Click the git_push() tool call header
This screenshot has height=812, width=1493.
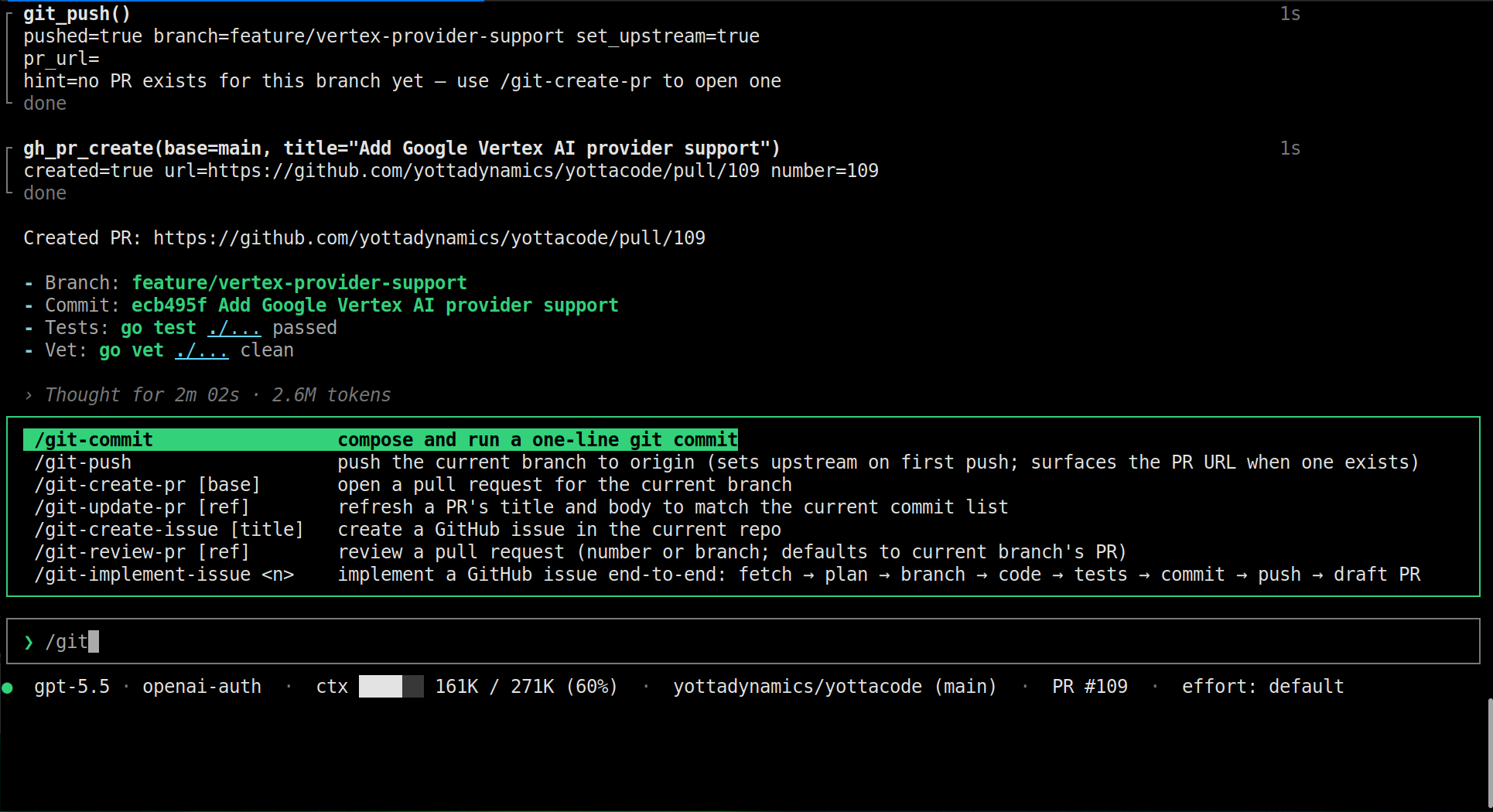77,14
